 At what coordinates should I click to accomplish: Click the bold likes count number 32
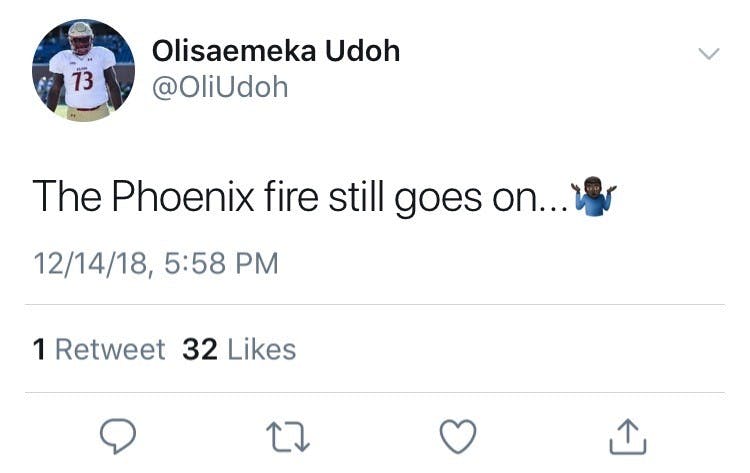coord(200,349)
